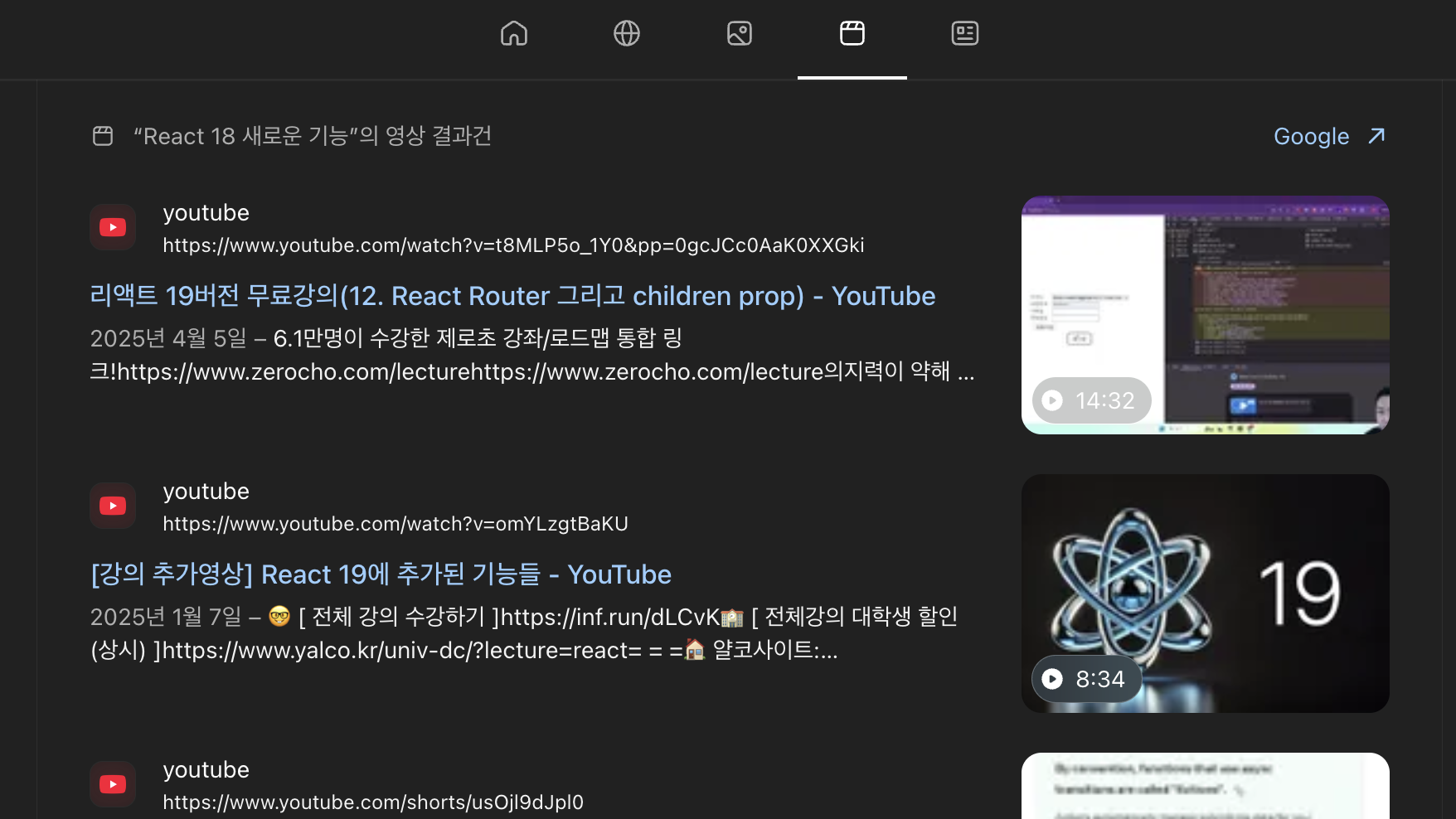Viewport: 1456px width, 819px height.
Task: Open the 14:32 video thumbnail
Action: tap(1206, 315)
